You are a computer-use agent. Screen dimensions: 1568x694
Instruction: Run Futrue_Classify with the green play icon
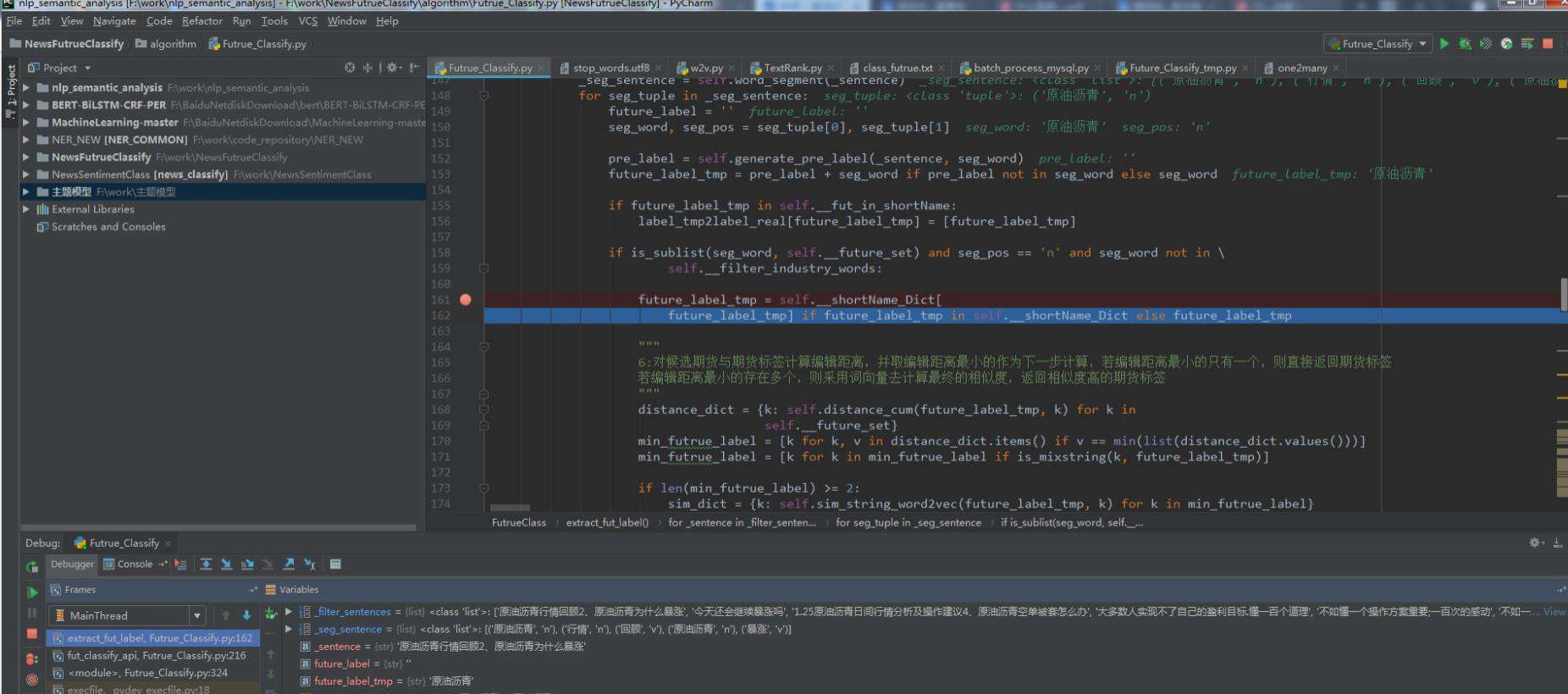[x=1444, y=43]
